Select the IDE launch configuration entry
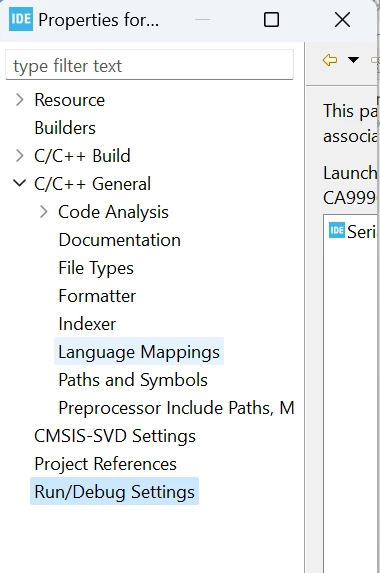 click(x=352, y=231)
